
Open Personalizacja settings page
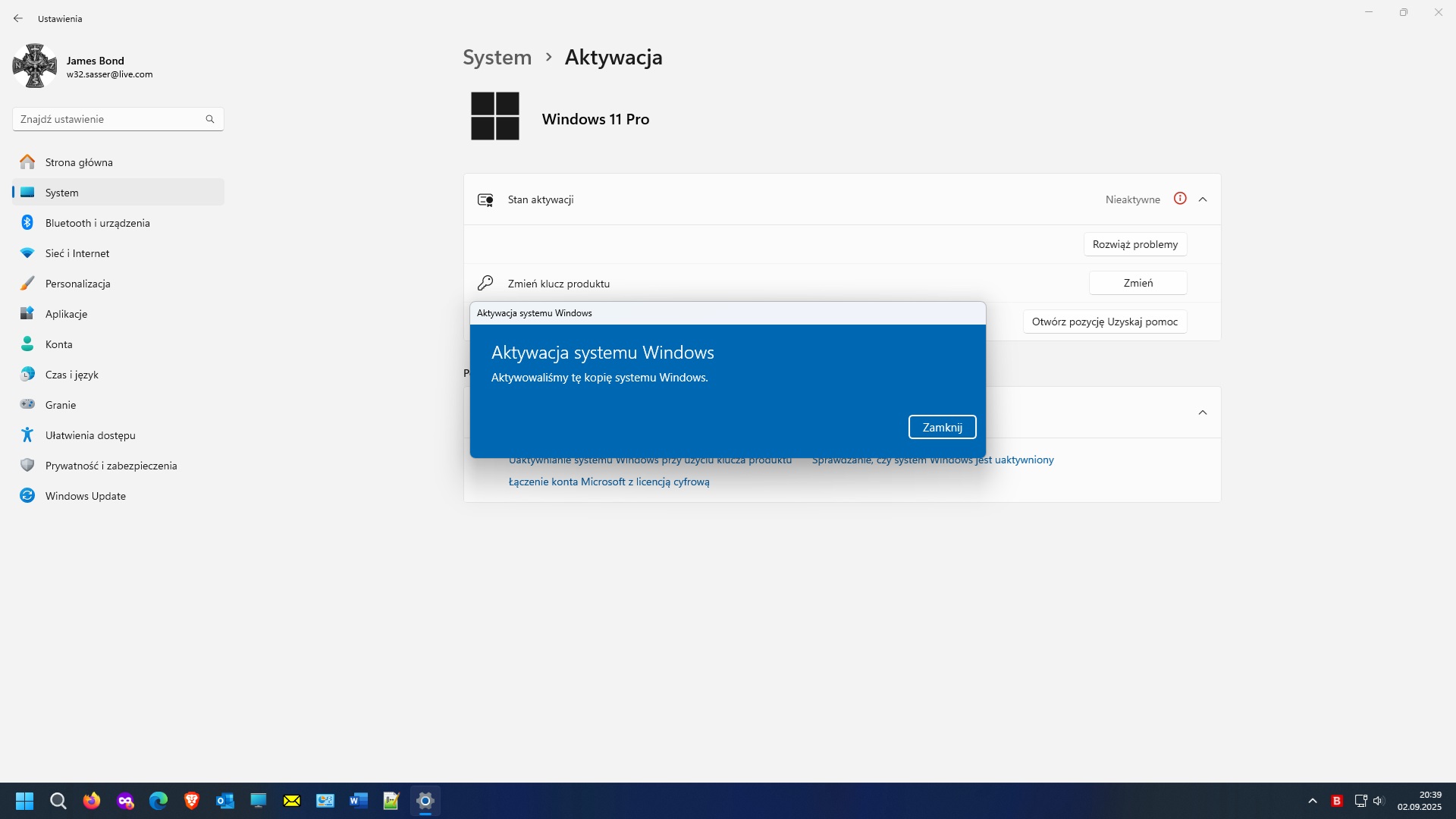tap(118, 284)
